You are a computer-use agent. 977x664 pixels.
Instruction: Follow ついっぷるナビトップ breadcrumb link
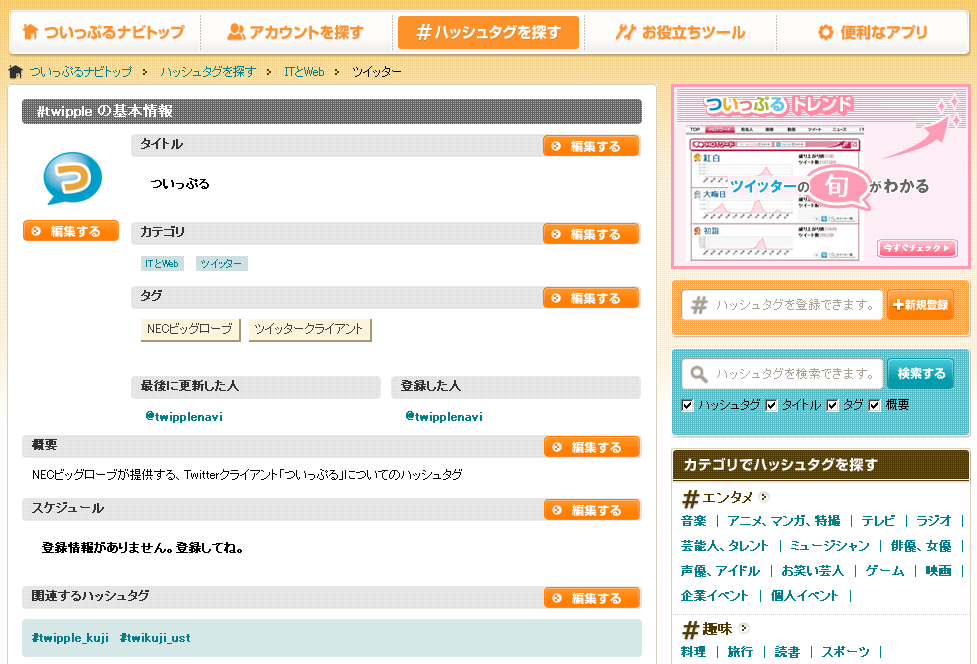coord(81,72)
